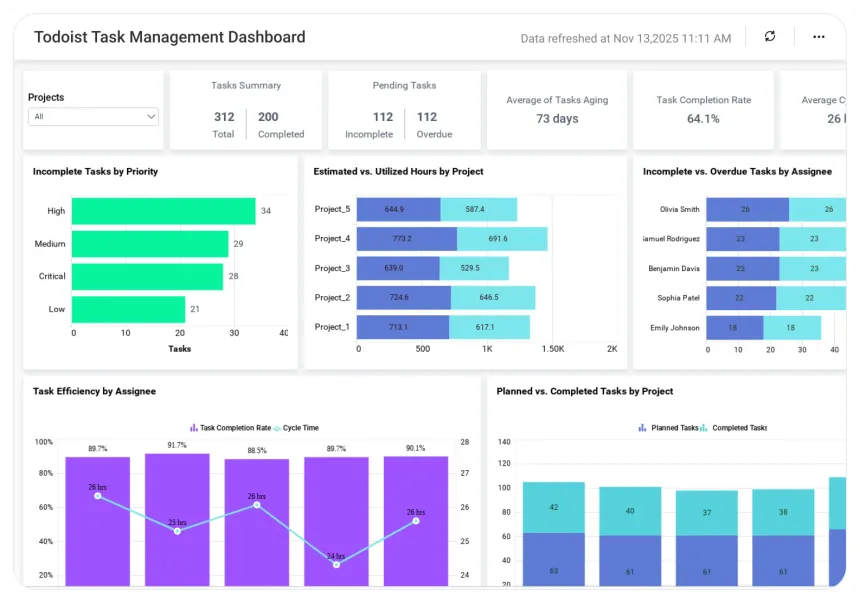The image size is (860, 603).
Task: Click Project_4 estimated hours bar 773.2
Action: [x=406, y=239]
